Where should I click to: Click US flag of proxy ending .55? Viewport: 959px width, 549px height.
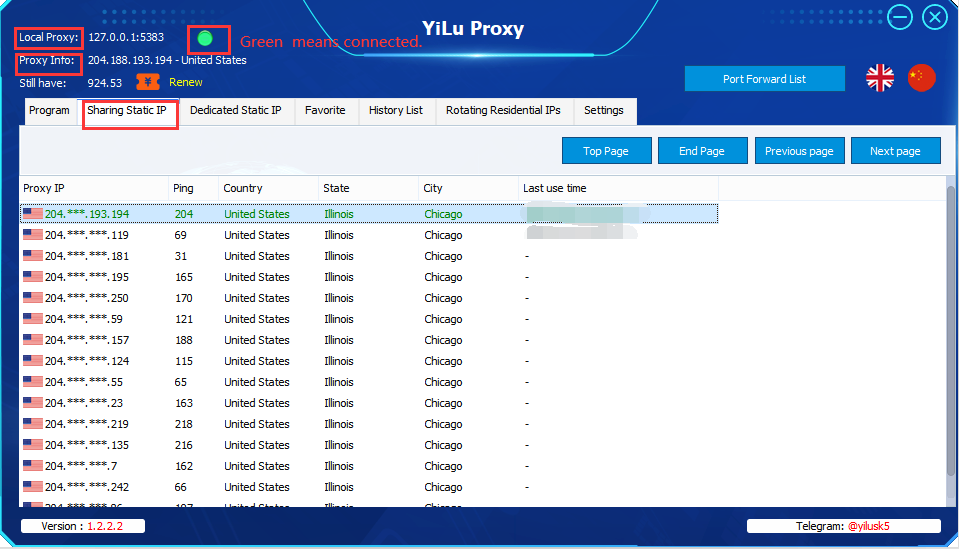[32, 381]
